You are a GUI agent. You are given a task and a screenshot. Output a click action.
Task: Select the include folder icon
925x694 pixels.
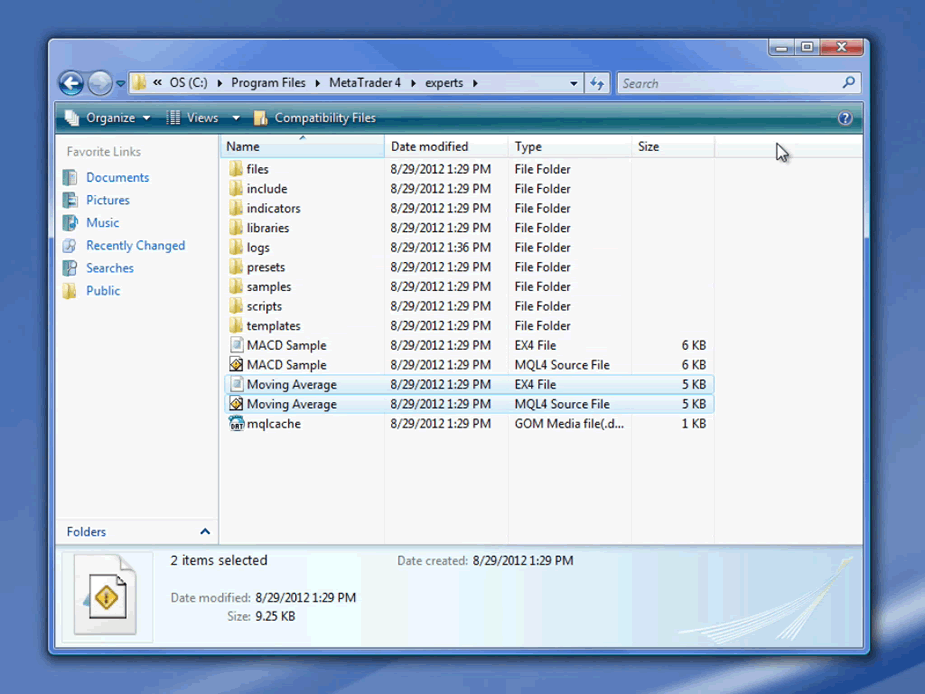[236, 188]
